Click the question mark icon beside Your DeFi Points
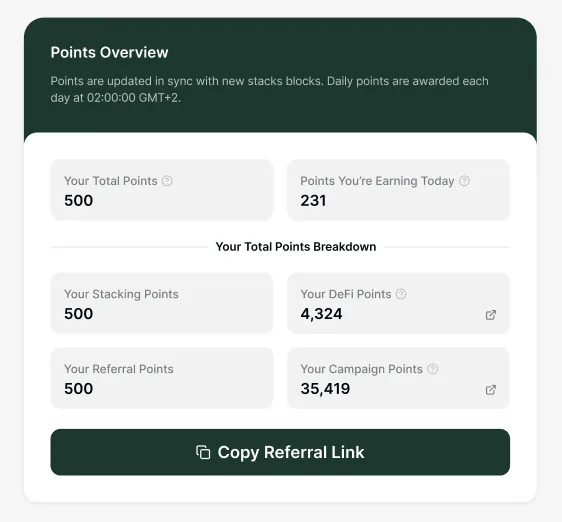 tap(401, 294)
